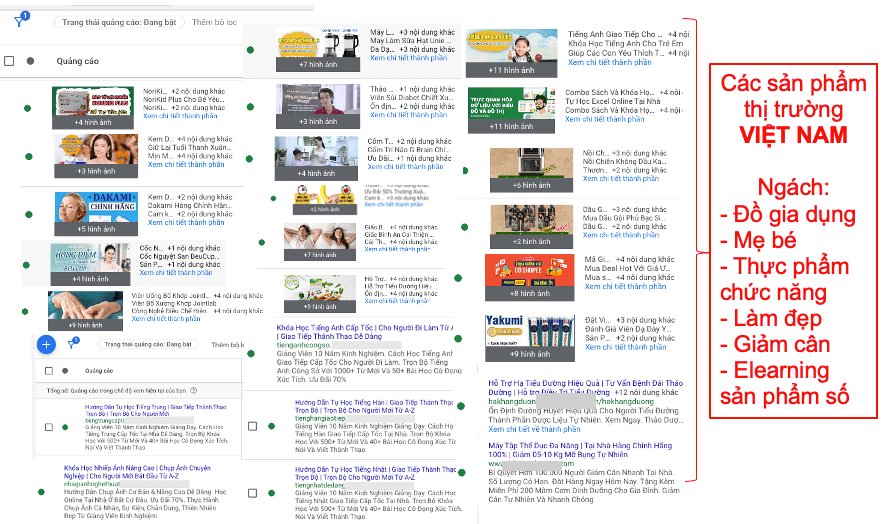Open 'Xem chi tiết thành phần' for Máy Làm Sữa Hạt ad
The width and height of the screenshot is (886, 524).
point(408,58)
